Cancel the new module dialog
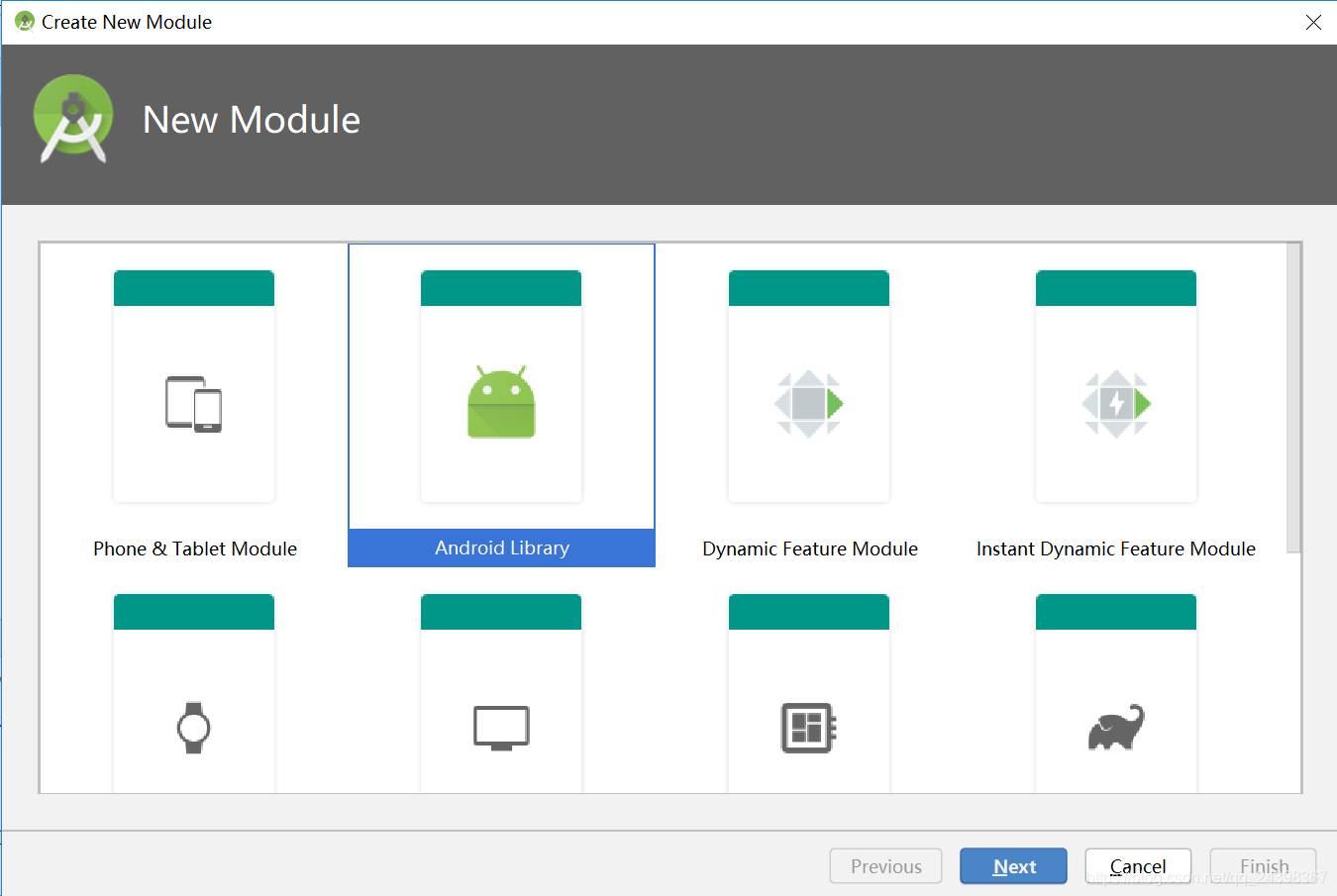1337x896 pixels. coord(1138,866)
